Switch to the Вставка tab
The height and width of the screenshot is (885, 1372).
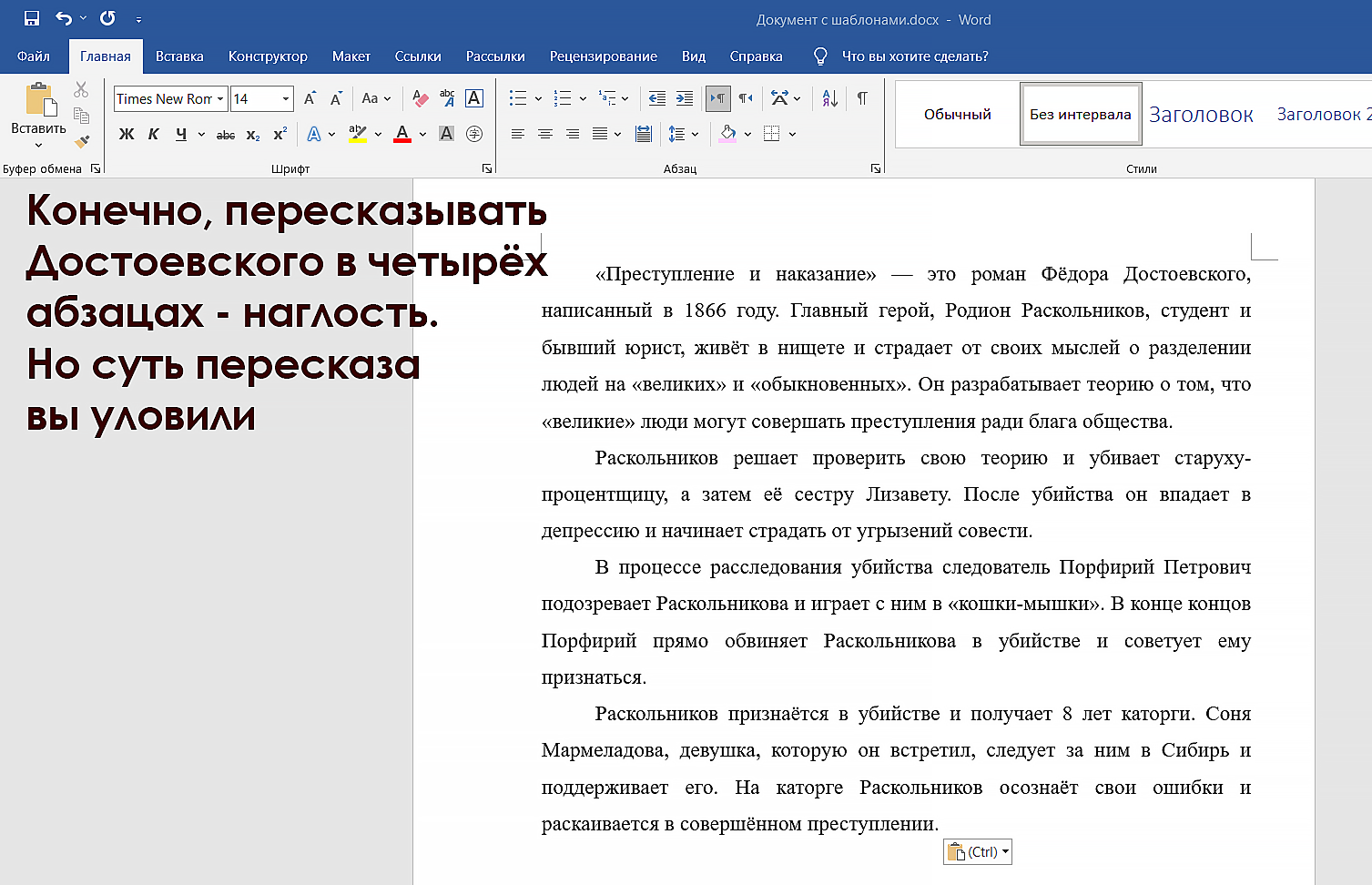[x=179, y=56]
